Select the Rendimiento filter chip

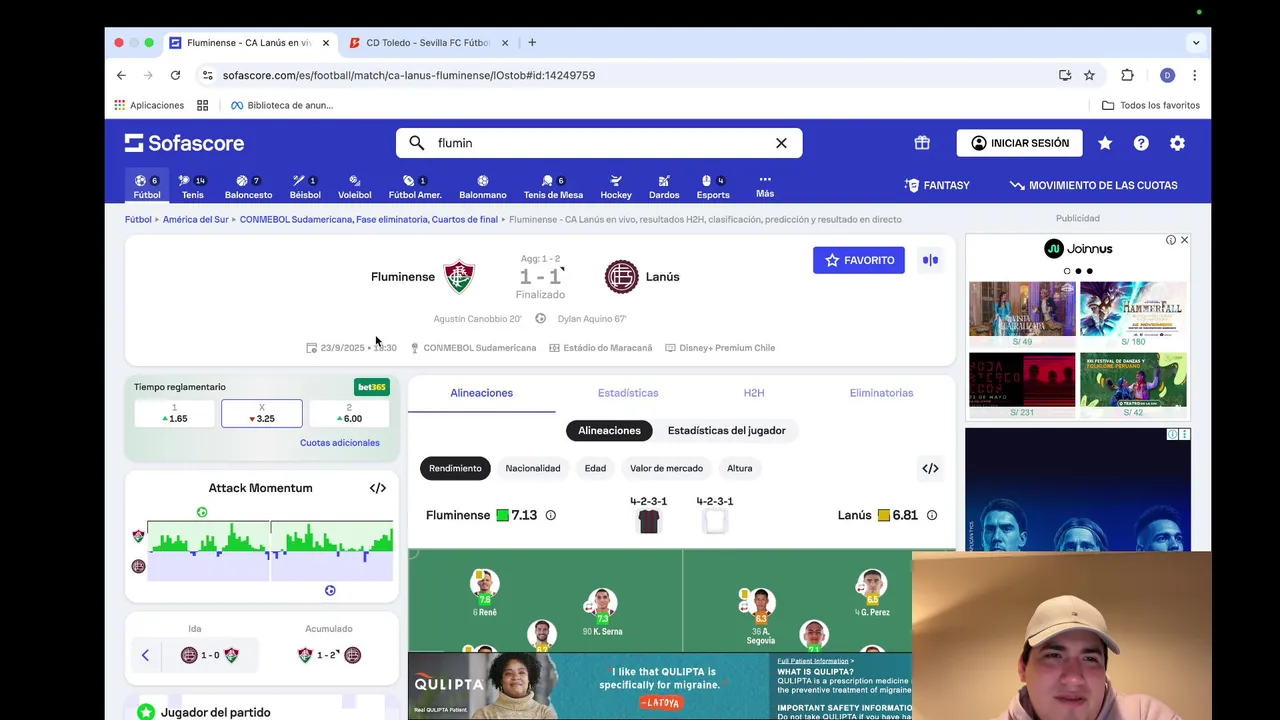pos(455,468)
